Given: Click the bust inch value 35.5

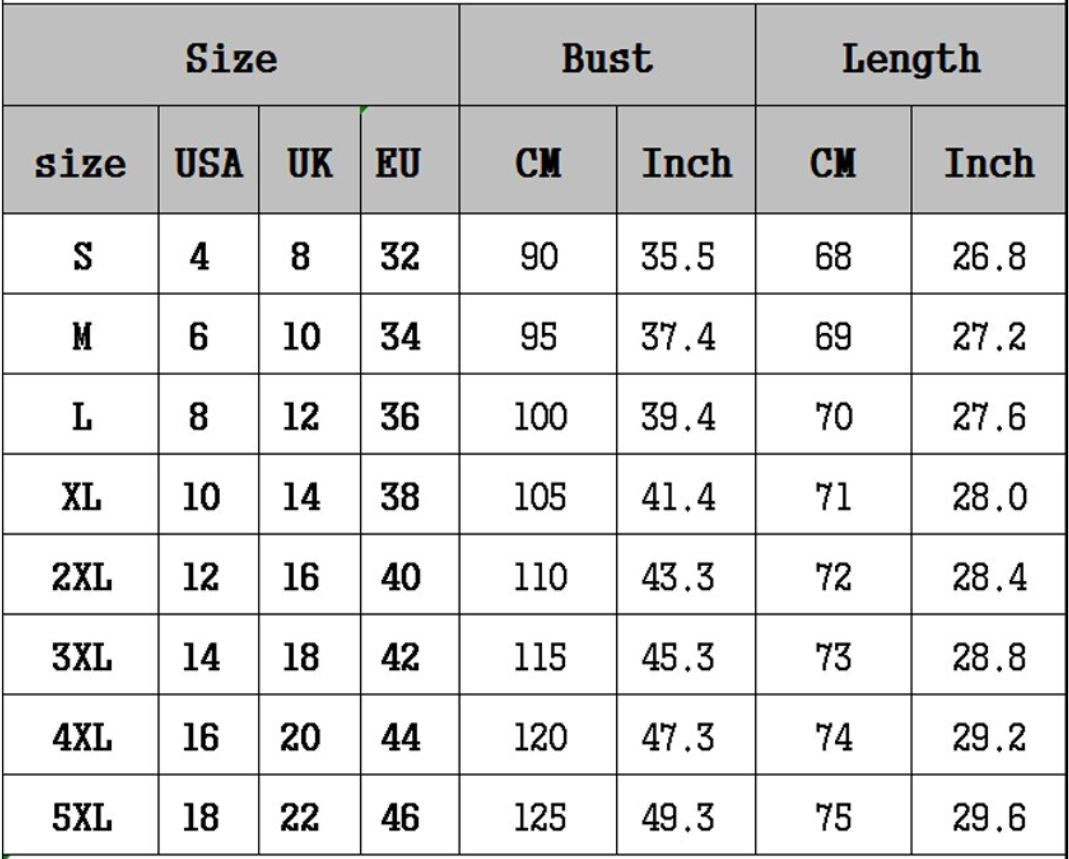Looking at the screenshot, I should coord(678,257).
